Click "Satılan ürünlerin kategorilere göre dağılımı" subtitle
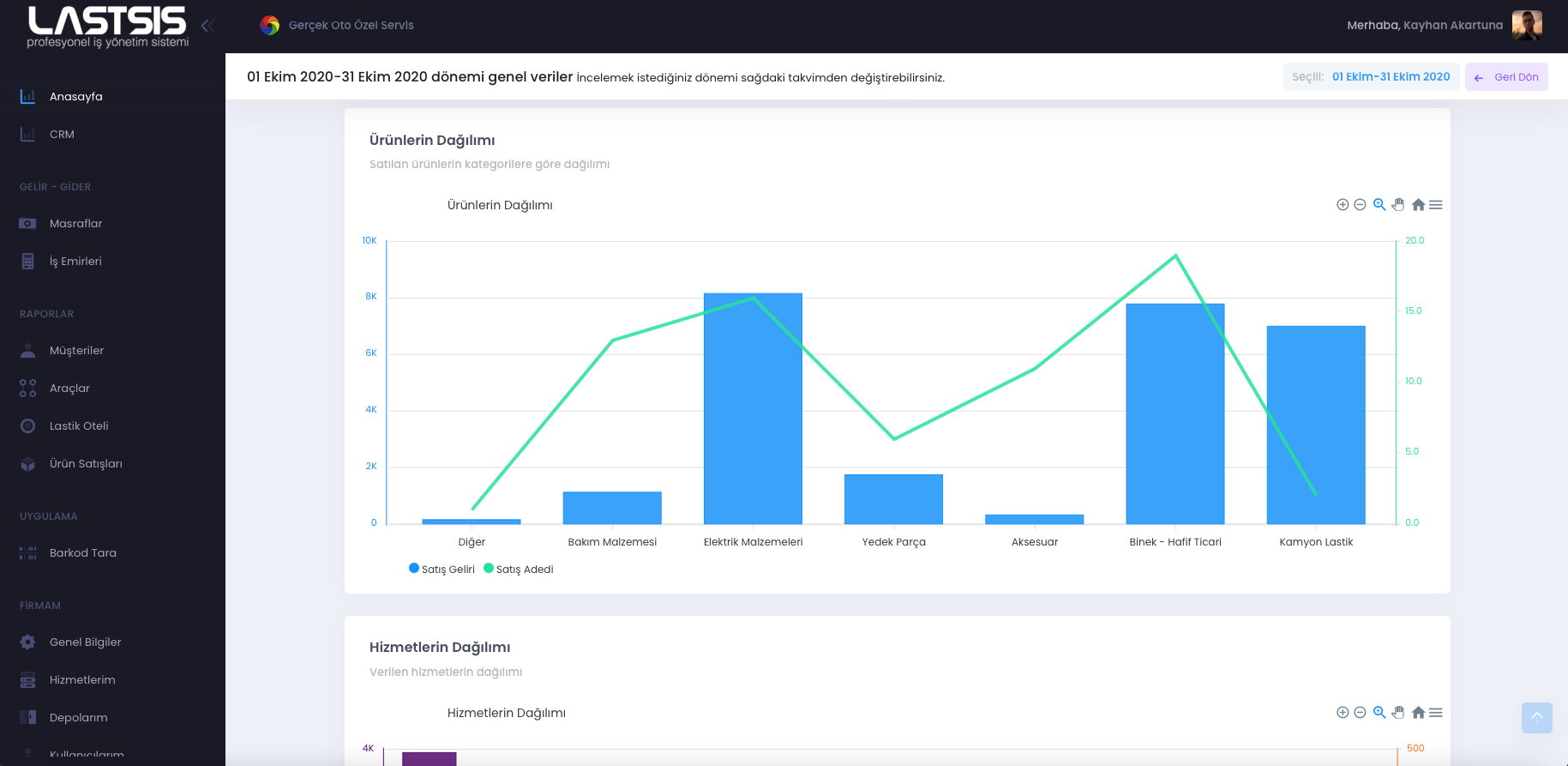The image size is (1568, 766). tap(490, 164)
